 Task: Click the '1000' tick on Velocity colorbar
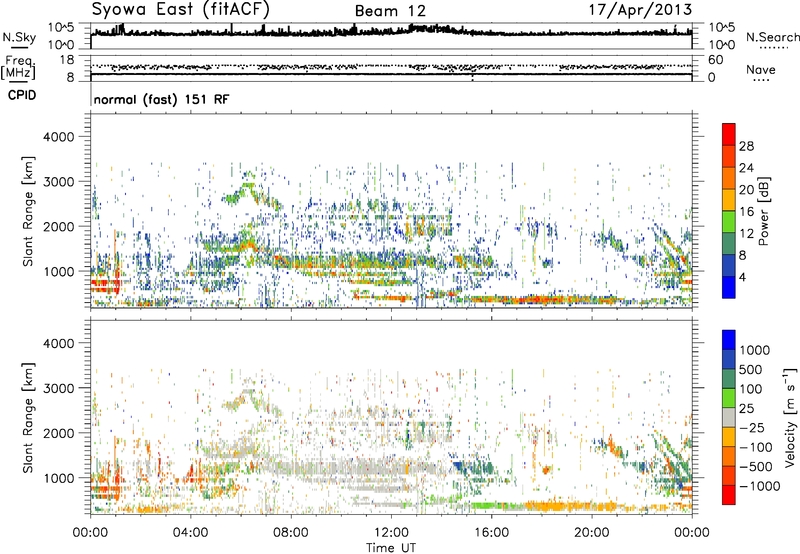[755, 350]
